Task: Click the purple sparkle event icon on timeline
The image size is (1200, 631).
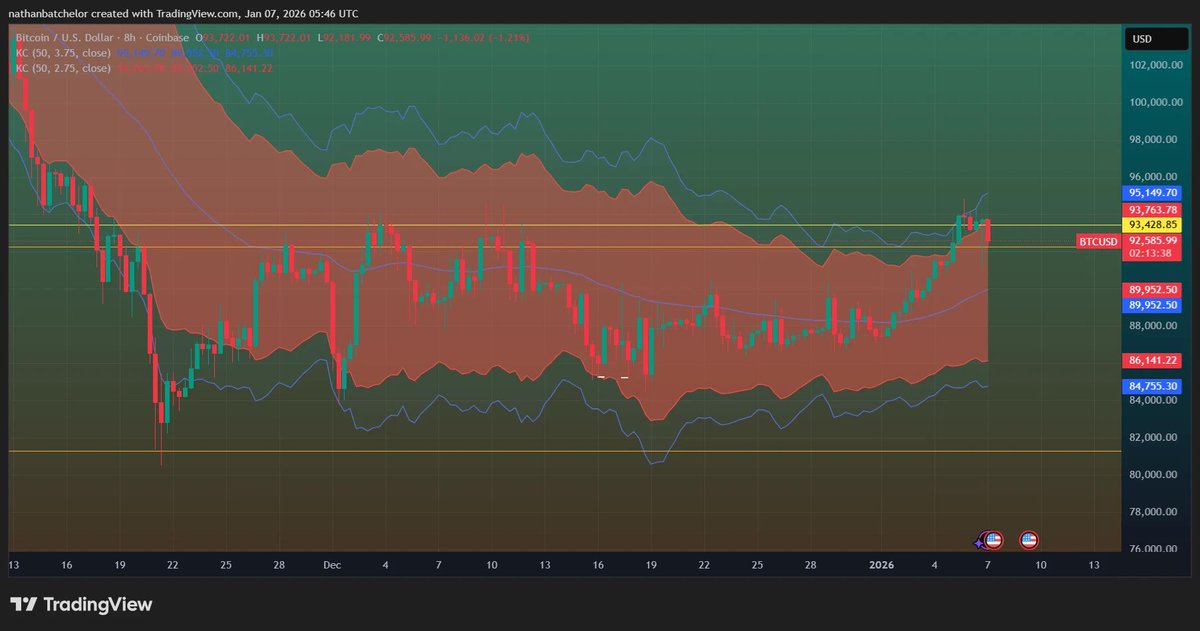Action: point(981,541)
